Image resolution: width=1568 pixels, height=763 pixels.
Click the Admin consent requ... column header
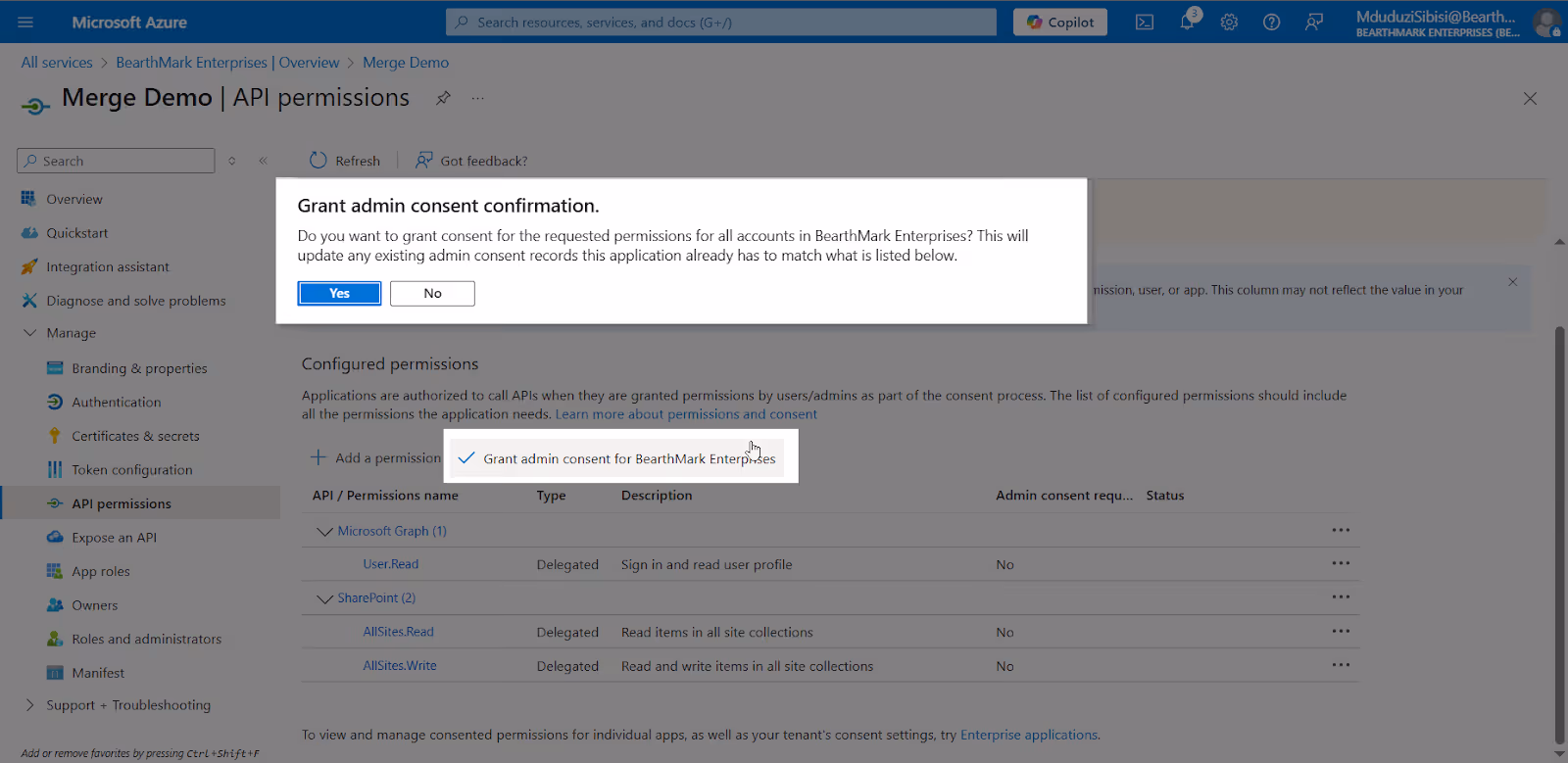click(x=1064, y=496)
